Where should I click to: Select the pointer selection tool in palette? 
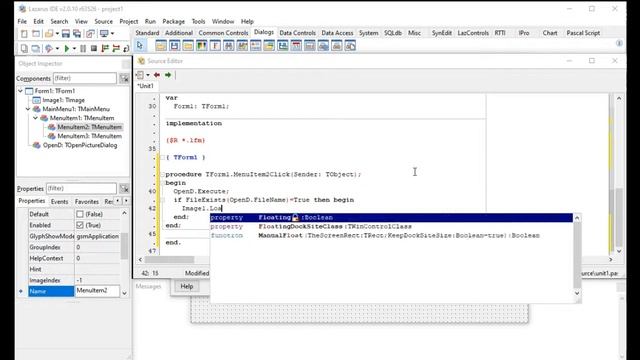pyautogui.click(x=140, y=45)
